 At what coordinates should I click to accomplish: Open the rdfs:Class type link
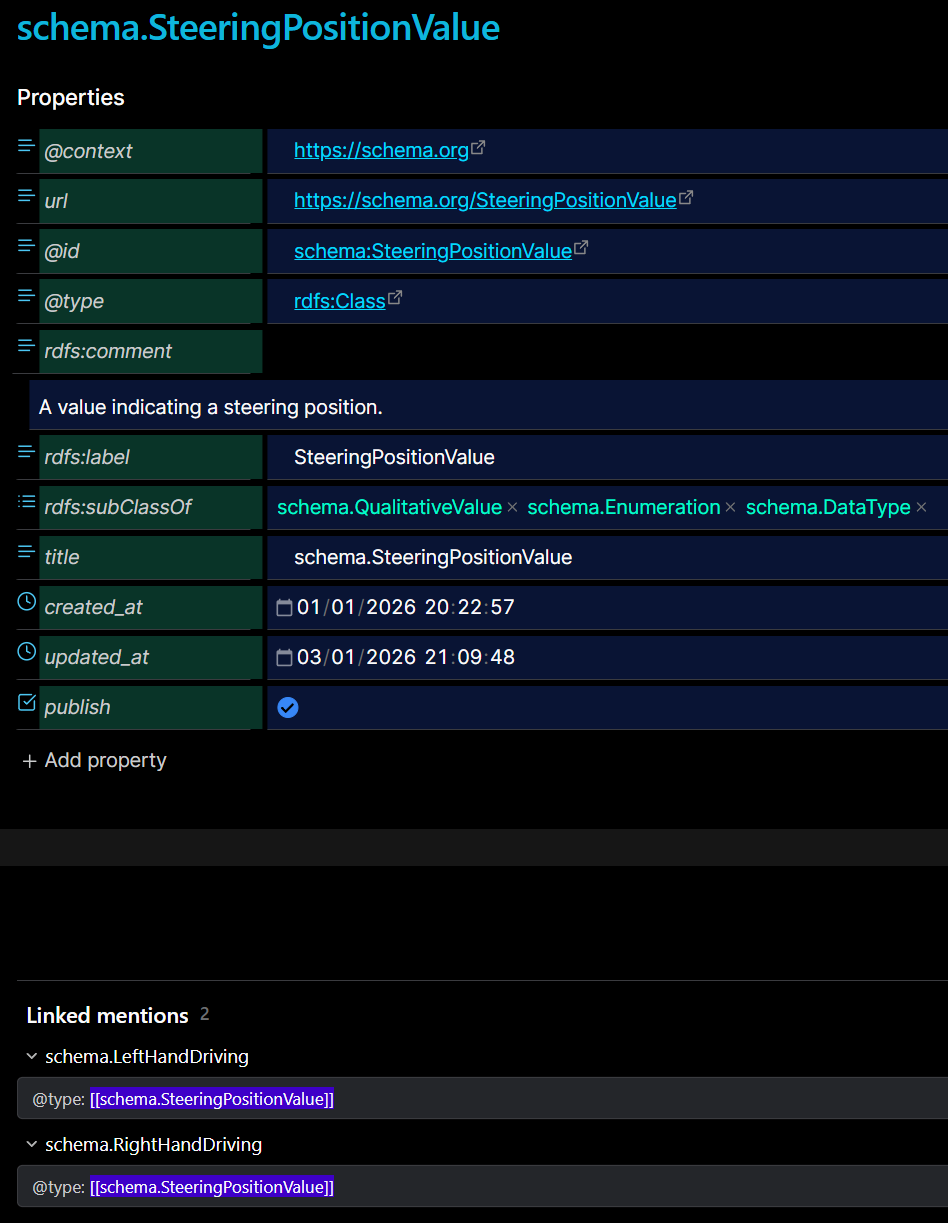(340, 301)
